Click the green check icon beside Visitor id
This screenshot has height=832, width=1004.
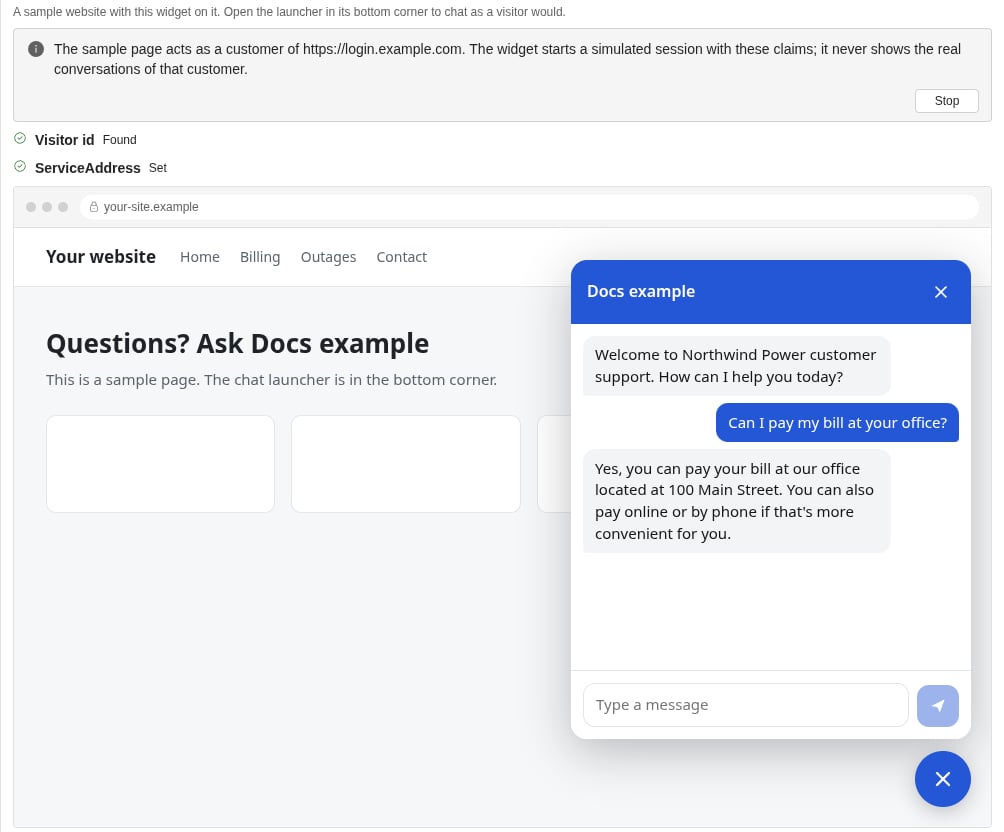coord(20,138)
